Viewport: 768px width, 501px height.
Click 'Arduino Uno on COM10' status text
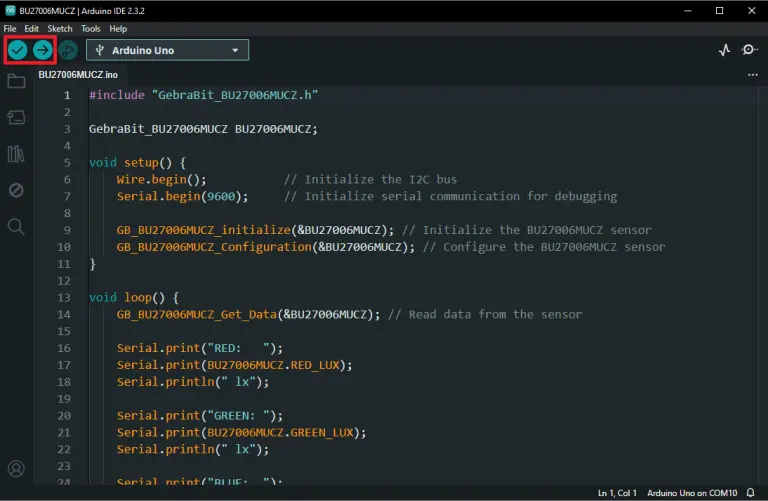(x=692, y=493)
